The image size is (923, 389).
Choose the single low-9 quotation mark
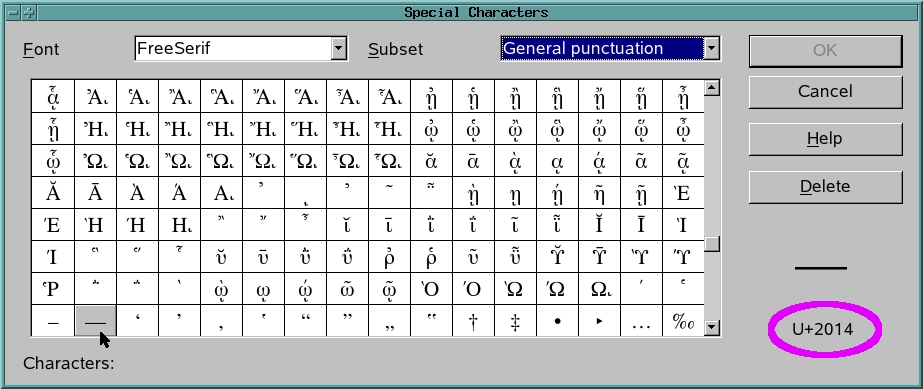[x=221, y=321]
